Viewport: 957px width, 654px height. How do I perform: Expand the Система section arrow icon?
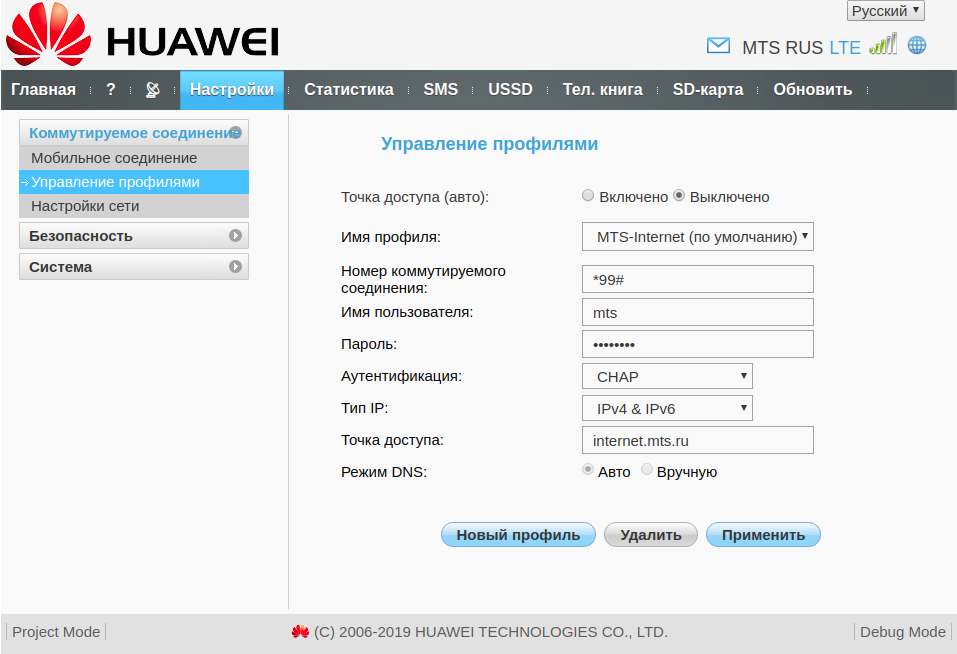pos(235,267)
